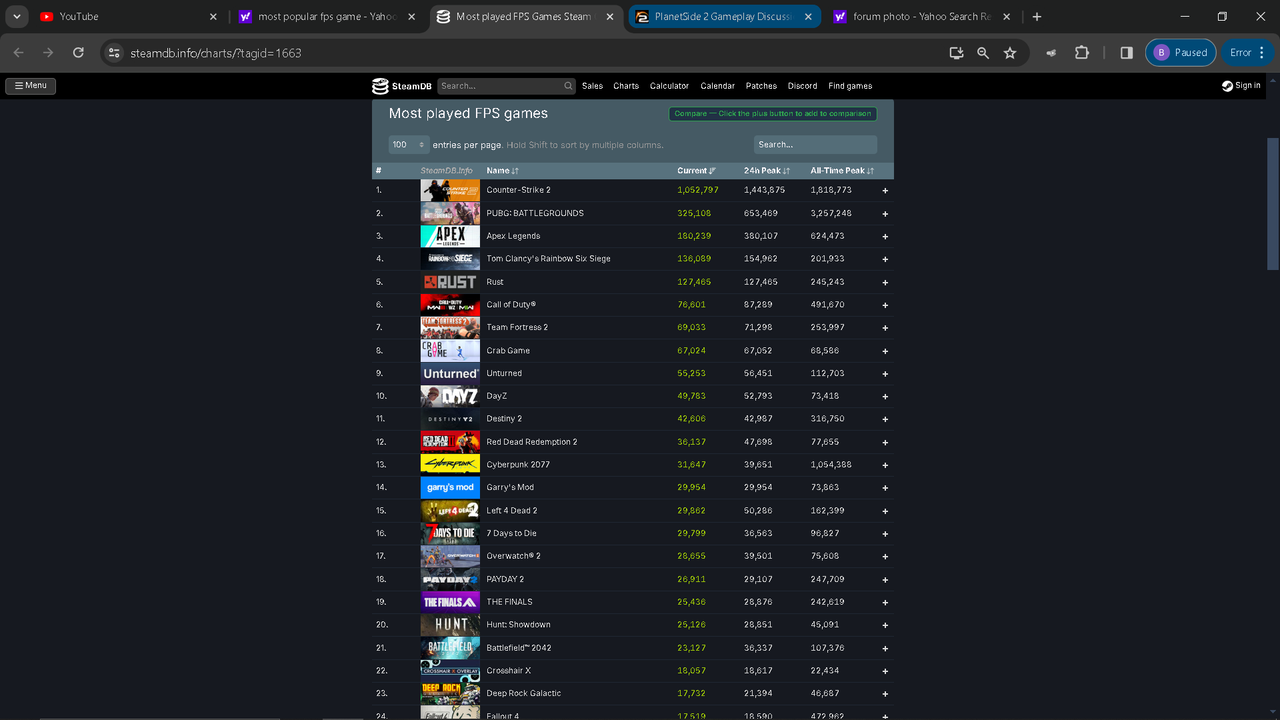
Task: Click the Steam Sign in button
Action: pos(1241,86)
